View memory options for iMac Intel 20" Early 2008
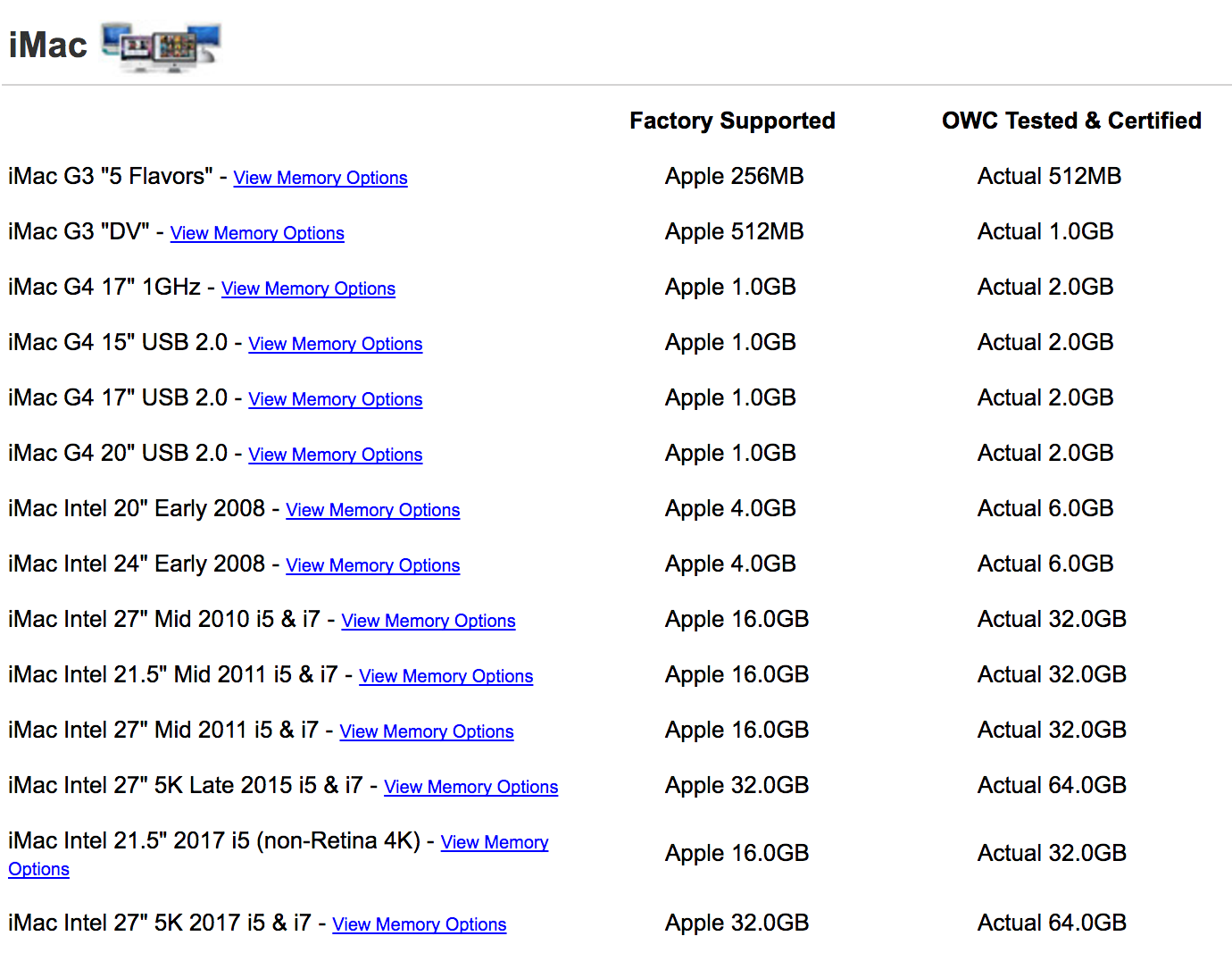1232x961 pixels. pos(373,510)
